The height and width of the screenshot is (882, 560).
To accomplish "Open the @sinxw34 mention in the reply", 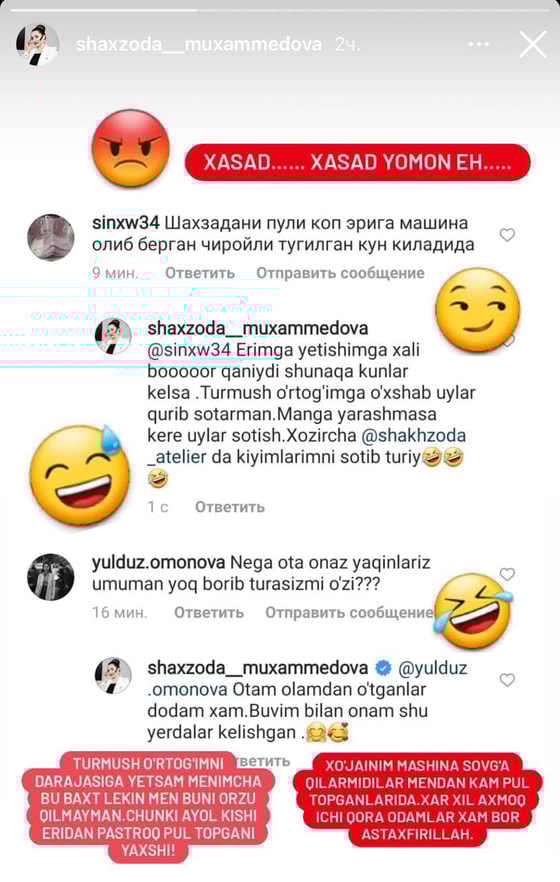I will click(x=189, y=350).
